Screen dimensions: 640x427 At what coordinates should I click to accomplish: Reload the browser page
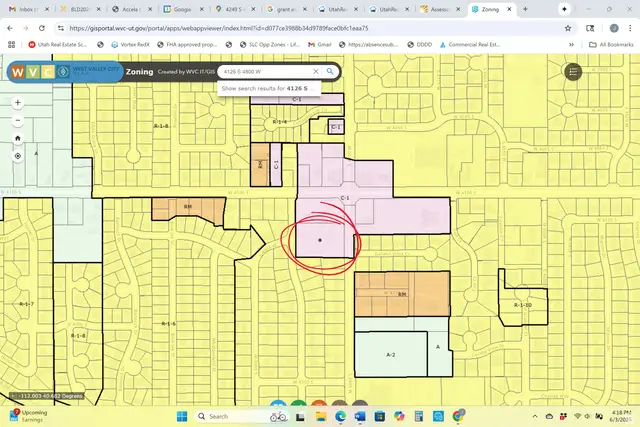point(44,28)
